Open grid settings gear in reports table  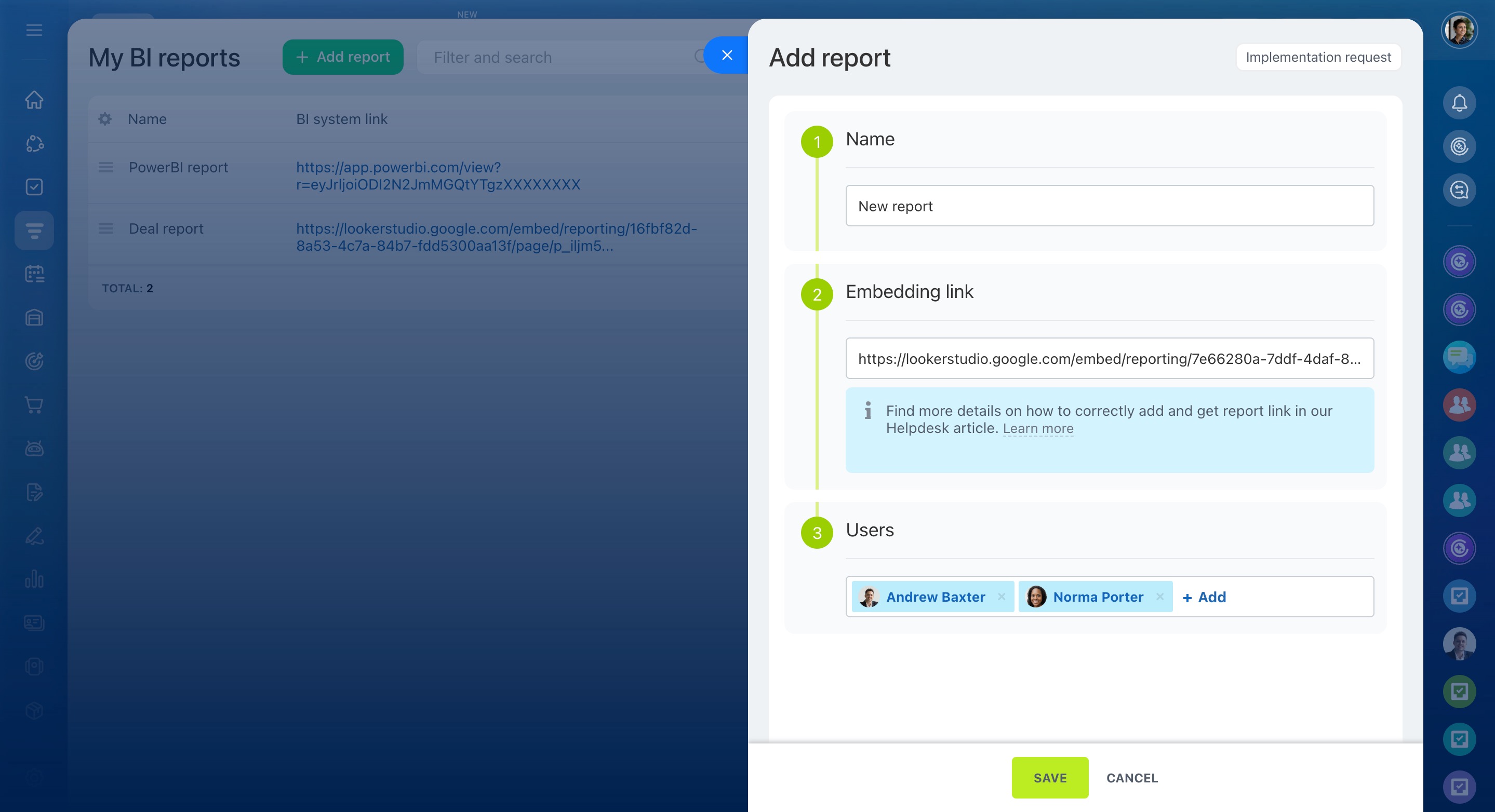(x=105, y=119)
